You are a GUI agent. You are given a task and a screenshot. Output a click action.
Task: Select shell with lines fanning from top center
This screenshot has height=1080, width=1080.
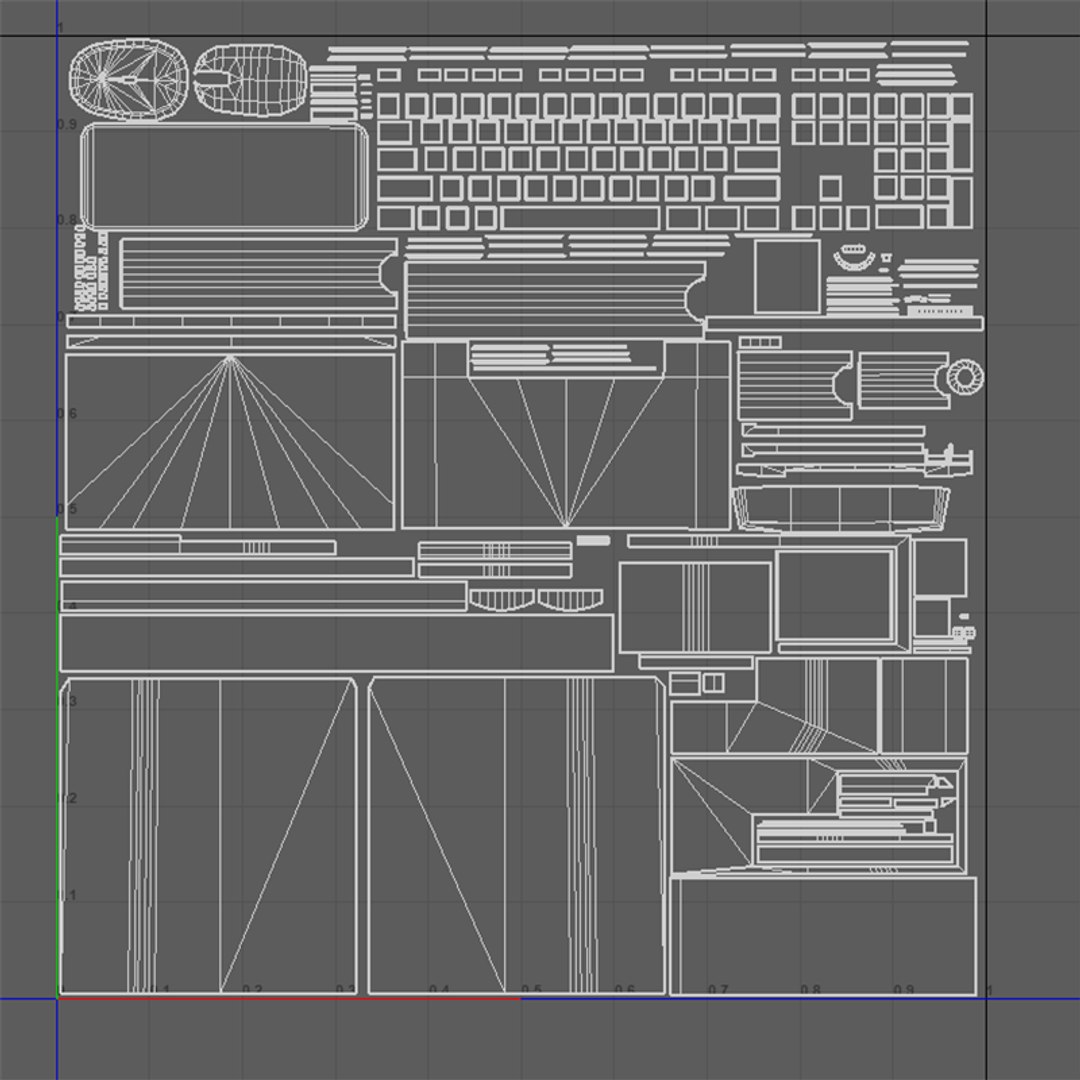point(230,442)
